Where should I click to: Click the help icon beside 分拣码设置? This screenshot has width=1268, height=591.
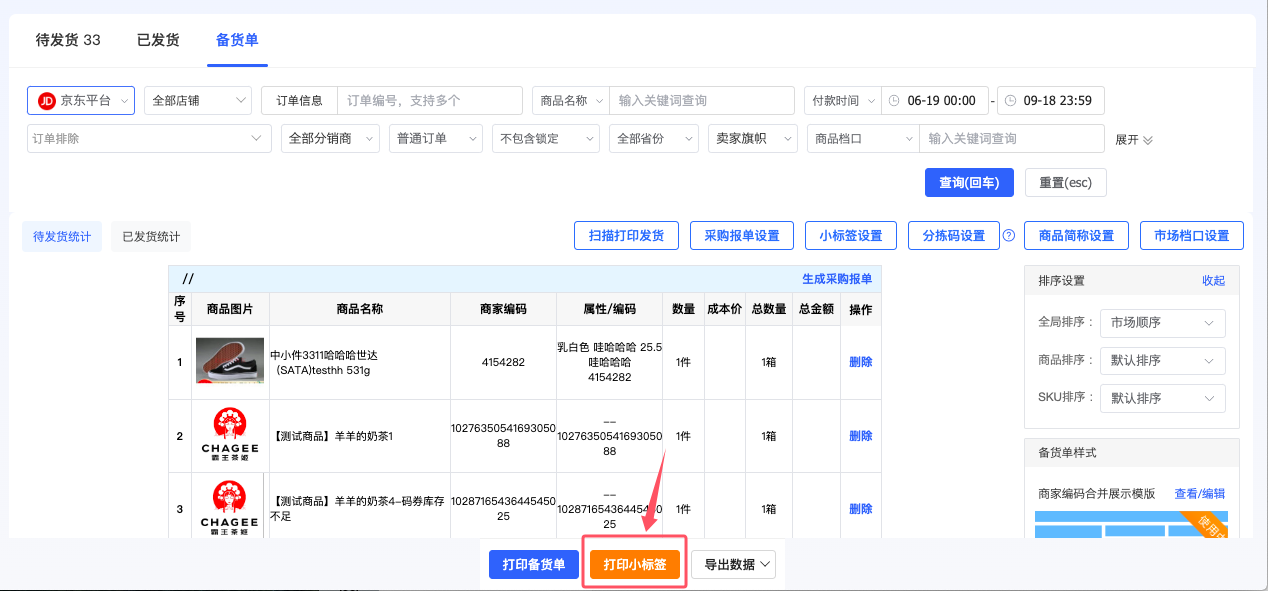(1009, 235)
